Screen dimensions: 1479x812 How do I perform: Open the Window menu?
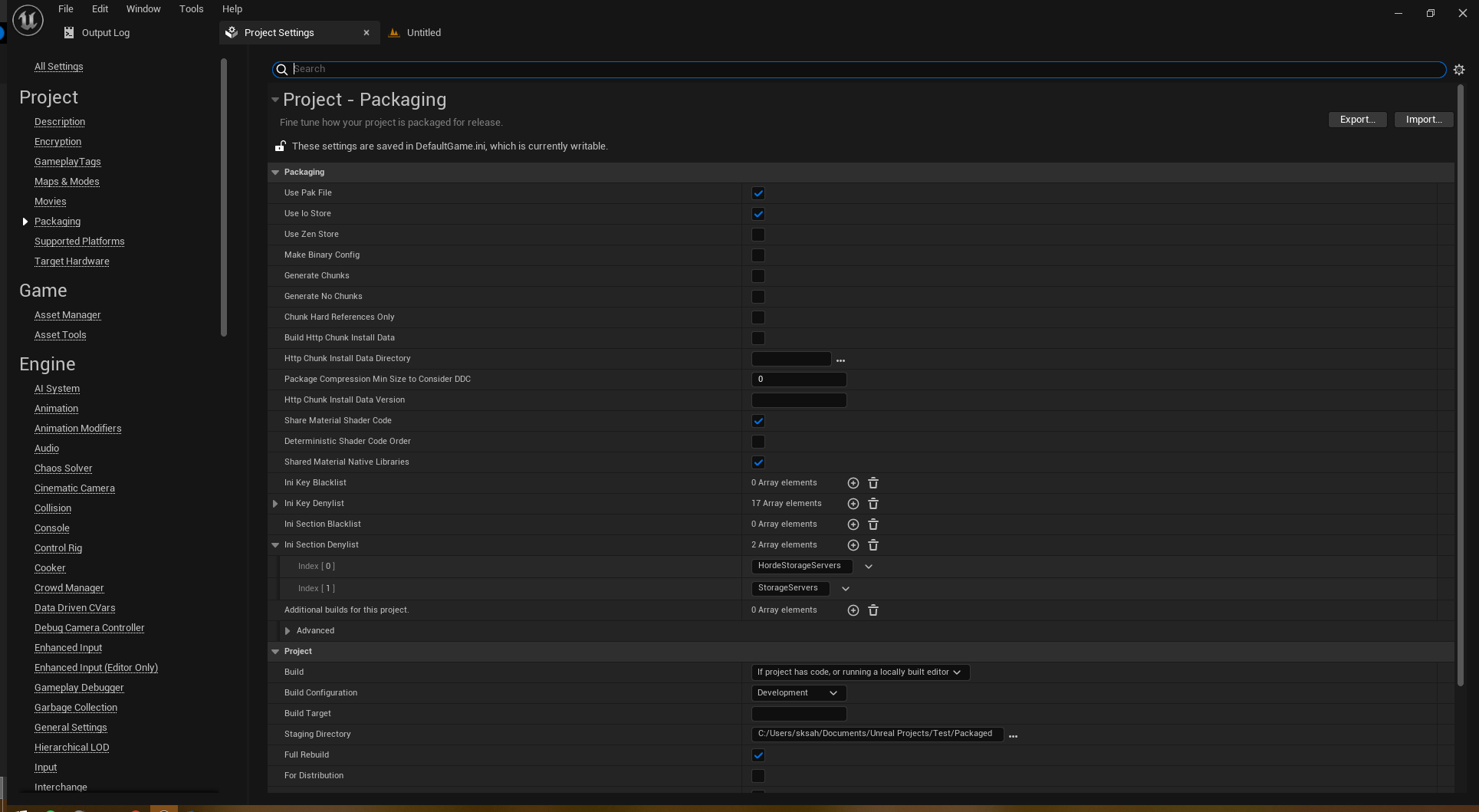[x=143, y=9]
